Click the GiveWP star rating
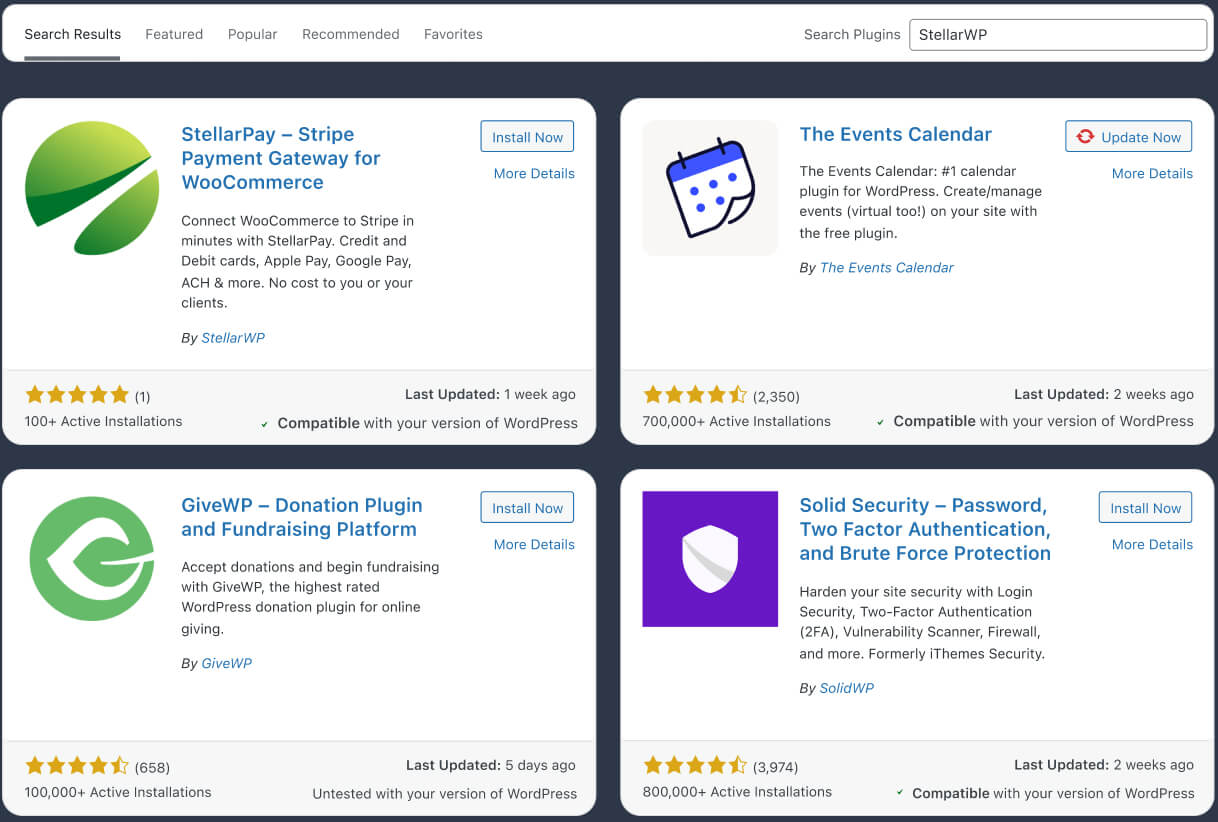This screenshot has height=822, width=1218. tap(77, 767)
